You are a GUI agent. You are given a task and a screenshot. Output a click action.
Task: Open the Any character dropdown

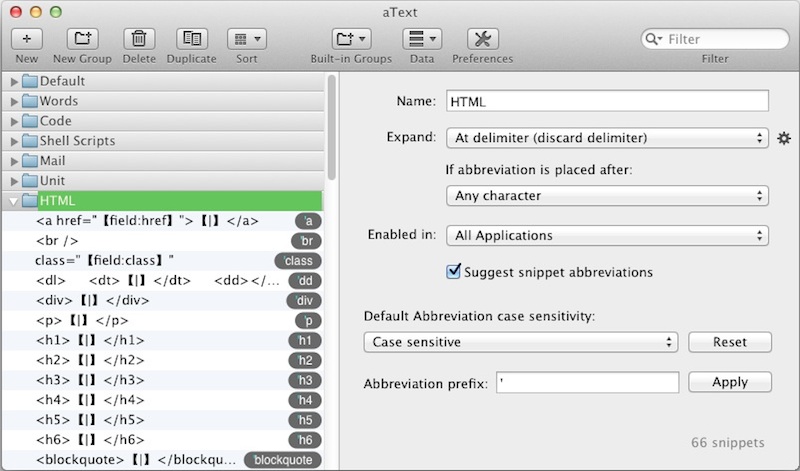pos(606,196)
